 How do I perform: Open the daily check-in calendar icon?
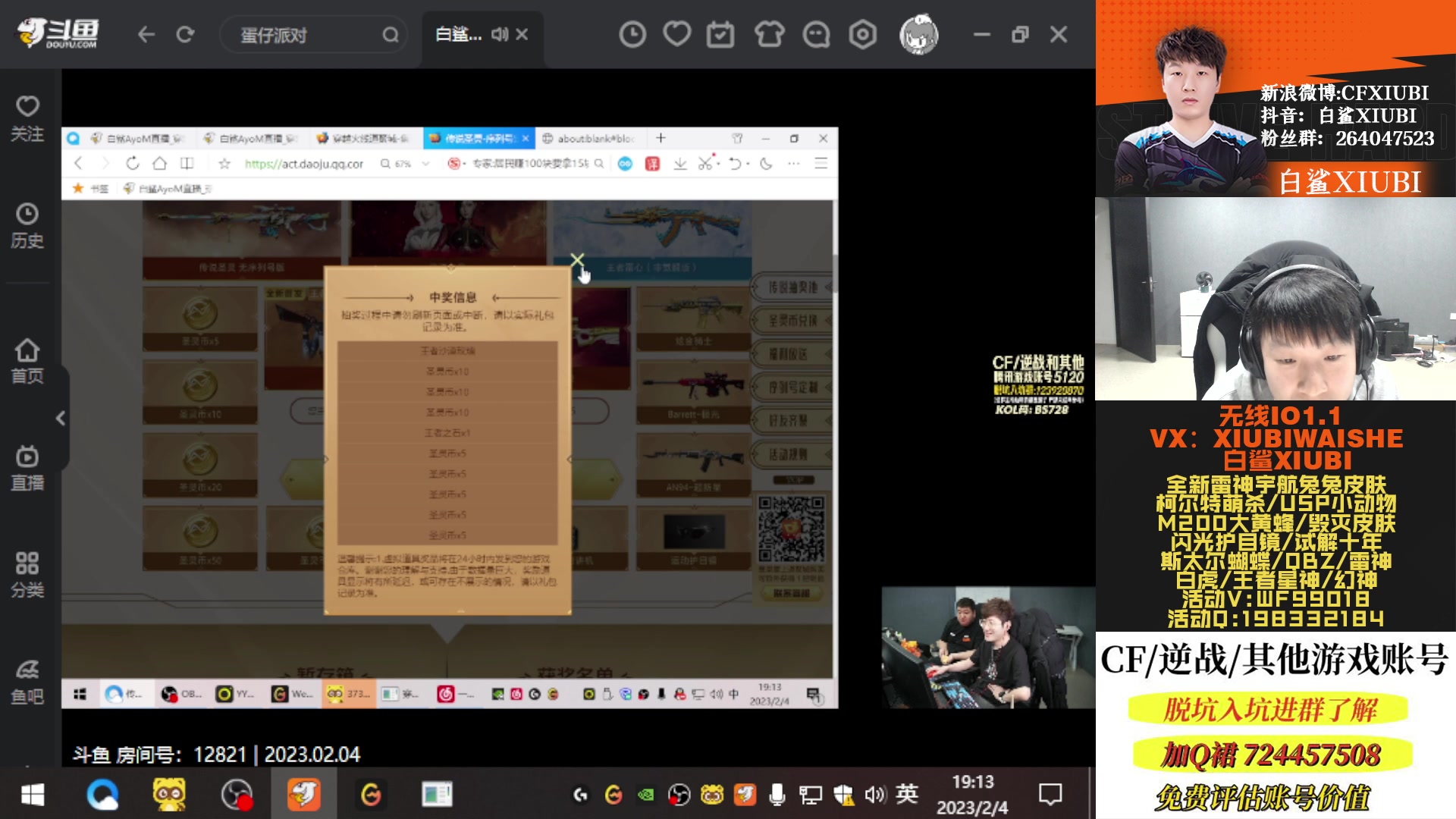pos(720,34)
